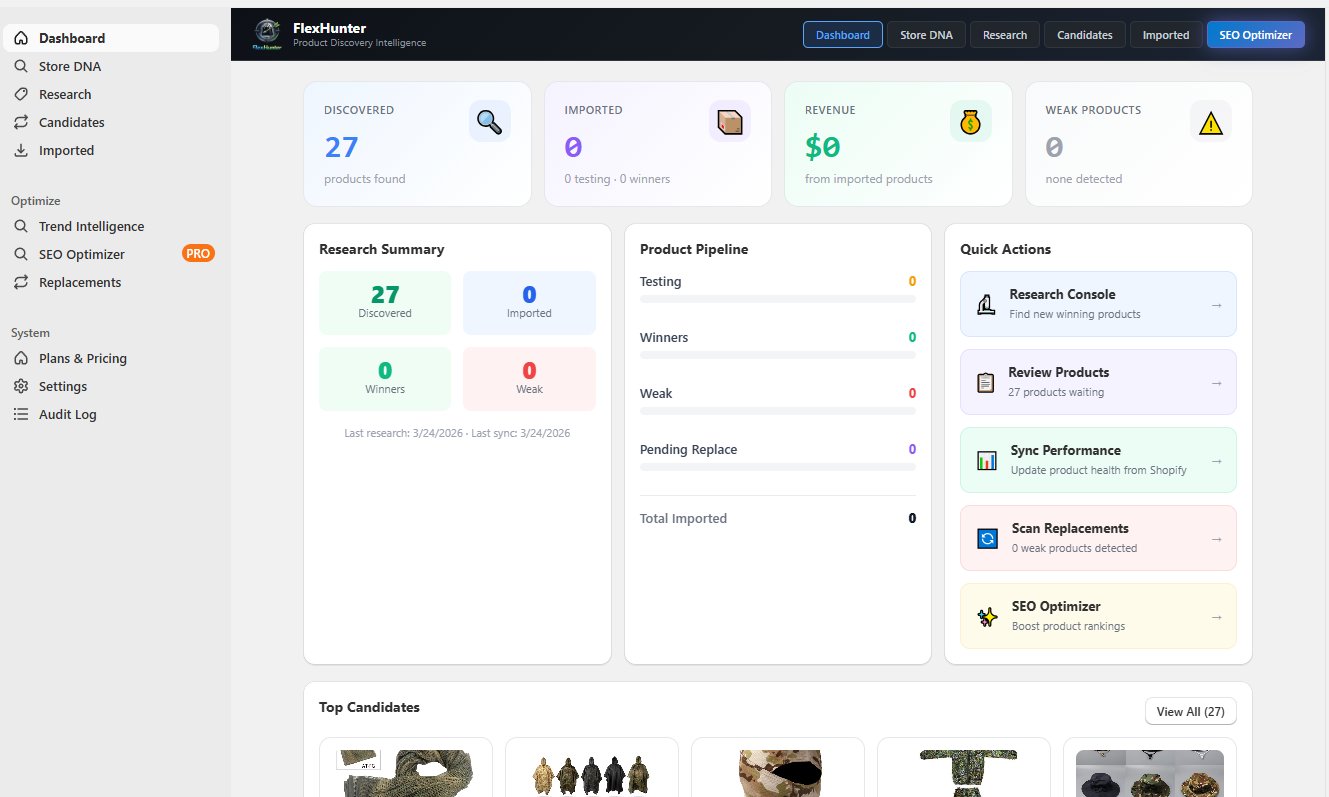Click the magnifying glass icon on Discovered card
The width and height of the screenshot is (1329, 797).
point(489,121)
